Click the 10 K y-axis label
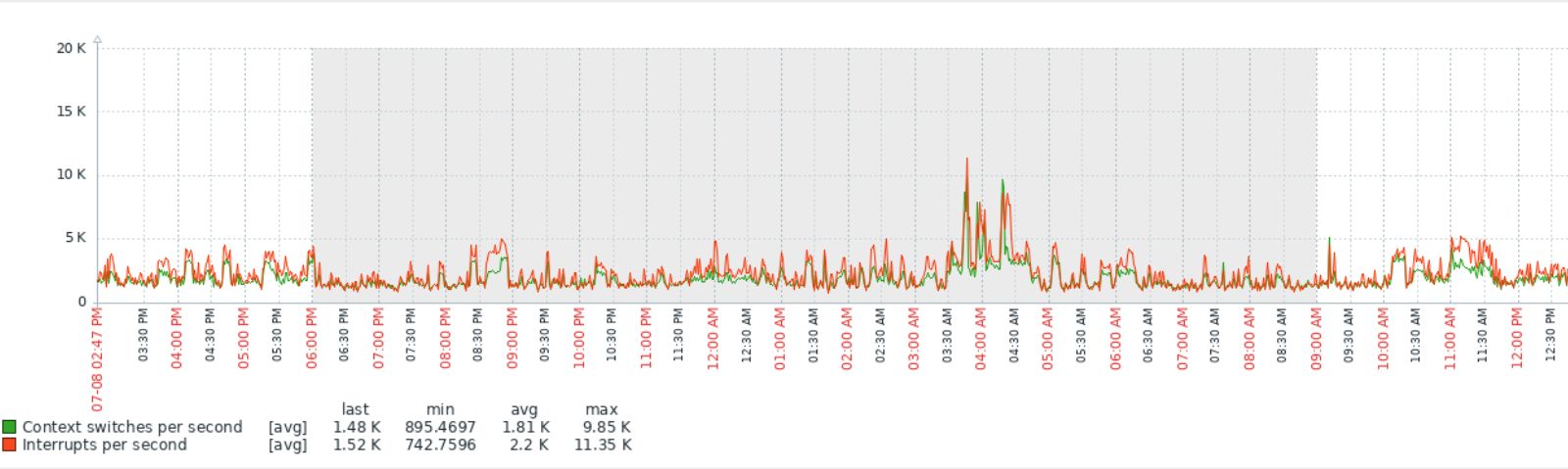Image resolution: width=1568 pixels, height=469 pixels. tap(72, 174)
